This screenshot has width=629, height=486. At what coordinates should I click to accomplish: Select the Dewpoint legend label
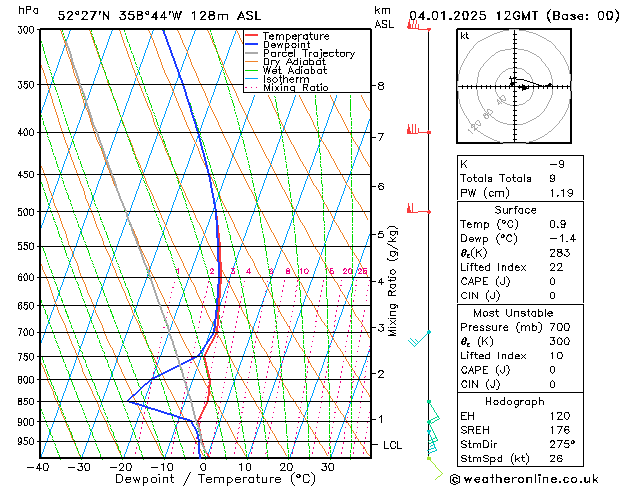286,45
